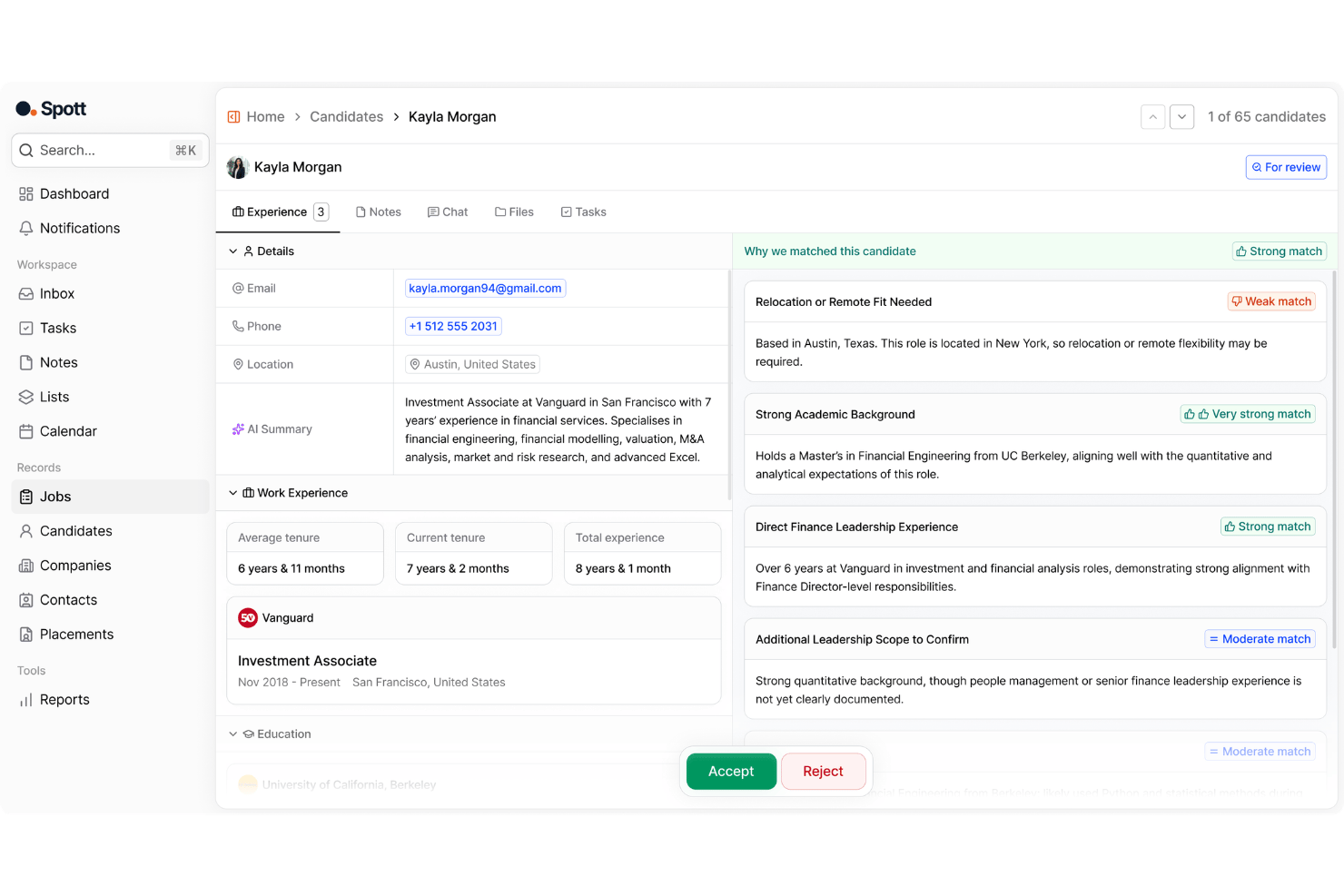Open Contacts under Records
Image resolution: width=1344 pixels, height=896 pixels.
(x=110, y=600)
